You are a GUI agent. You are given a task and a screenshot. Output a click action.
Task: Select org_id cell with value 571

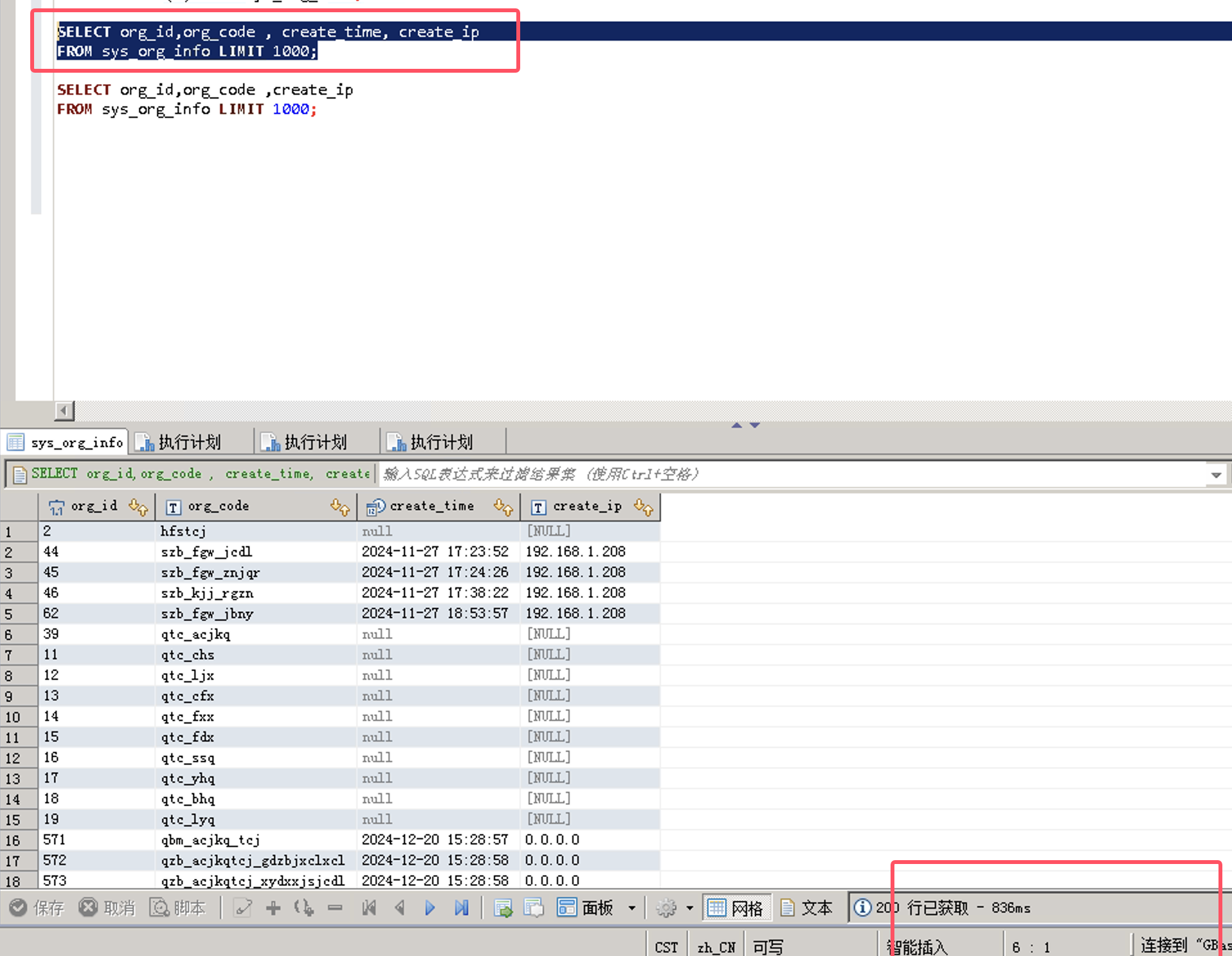coord(96,840)
